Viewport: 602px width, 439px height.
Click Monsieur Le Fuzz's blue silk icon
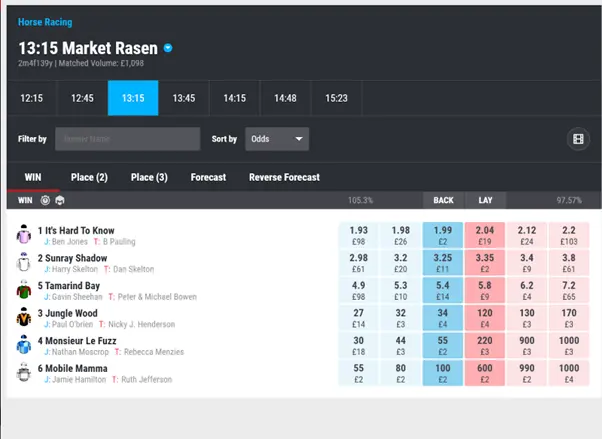click(24, 346)
